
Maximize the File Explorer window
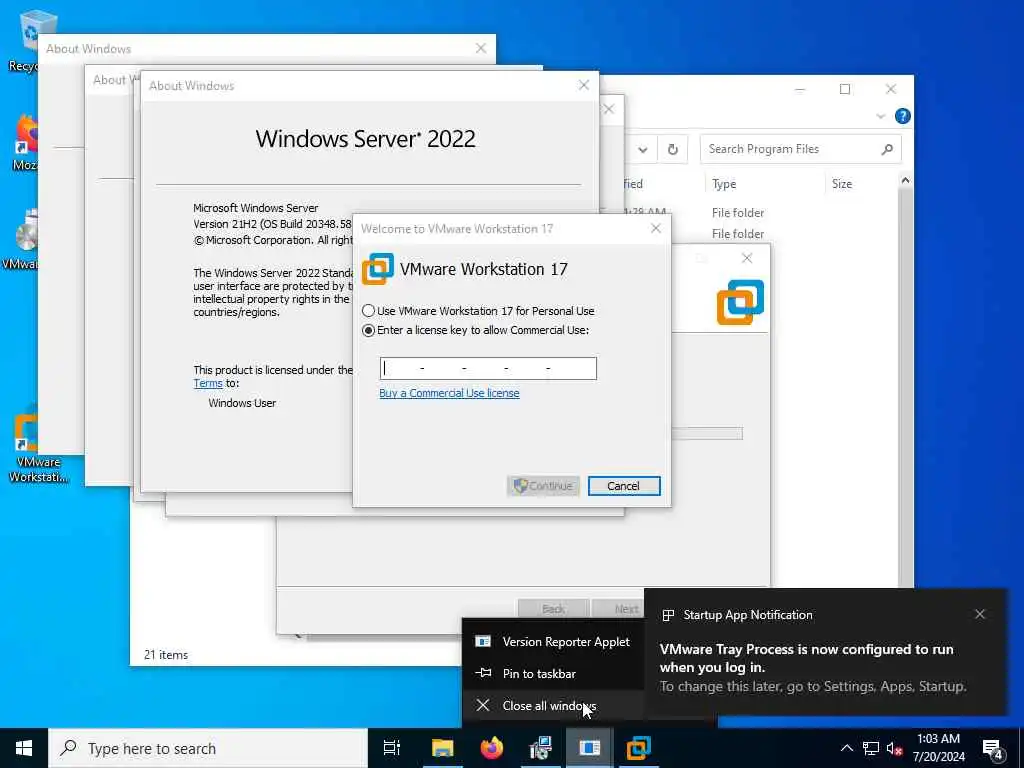click(x=845, y=89)
